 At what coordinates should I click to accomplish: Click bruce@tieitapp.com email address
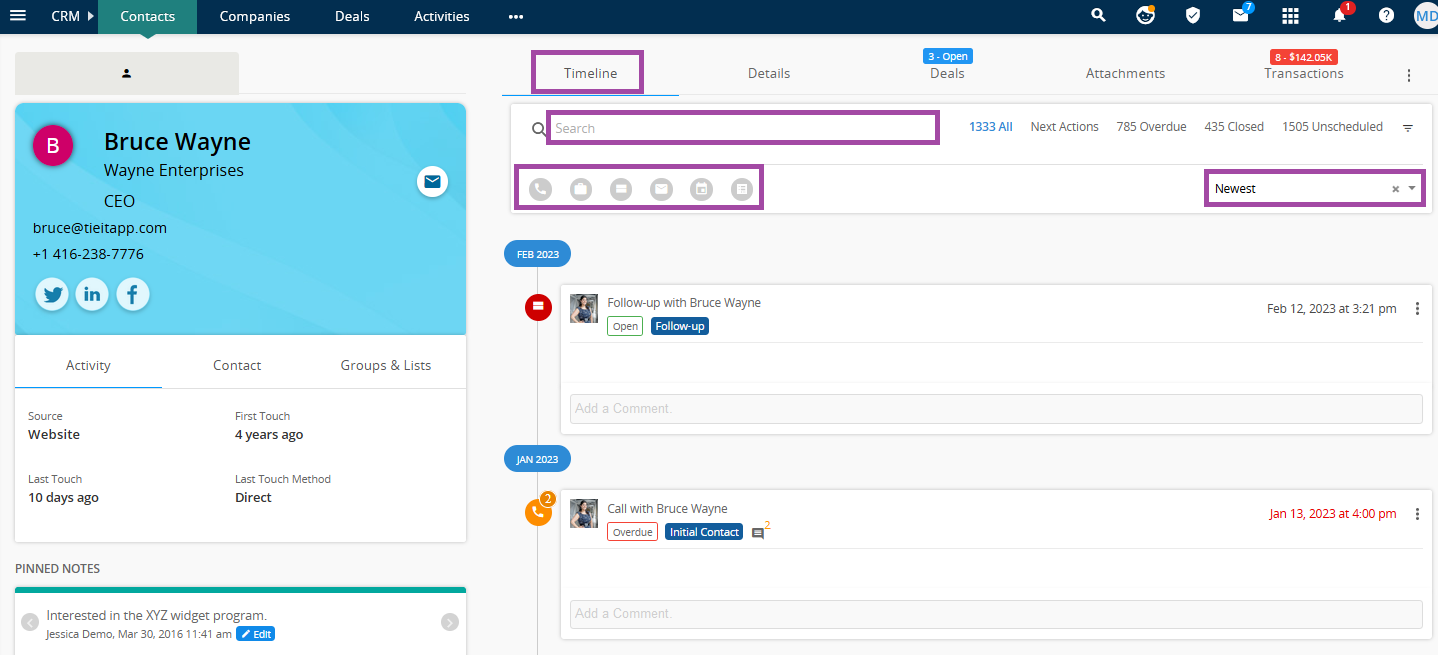[x=100, y=228]
